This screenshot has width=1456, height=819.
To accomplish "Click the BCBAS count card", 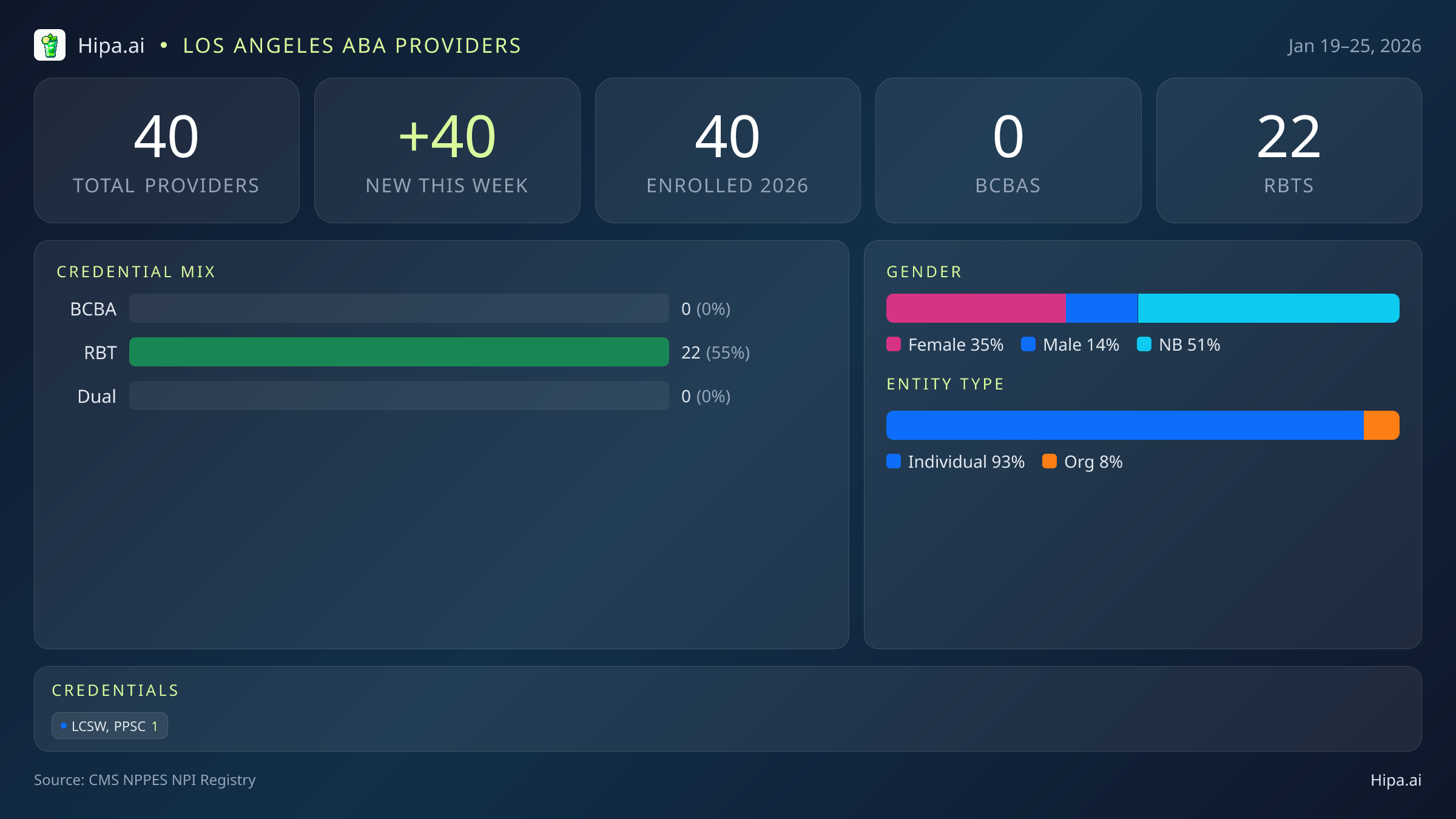I will (x=1008, y=150).
